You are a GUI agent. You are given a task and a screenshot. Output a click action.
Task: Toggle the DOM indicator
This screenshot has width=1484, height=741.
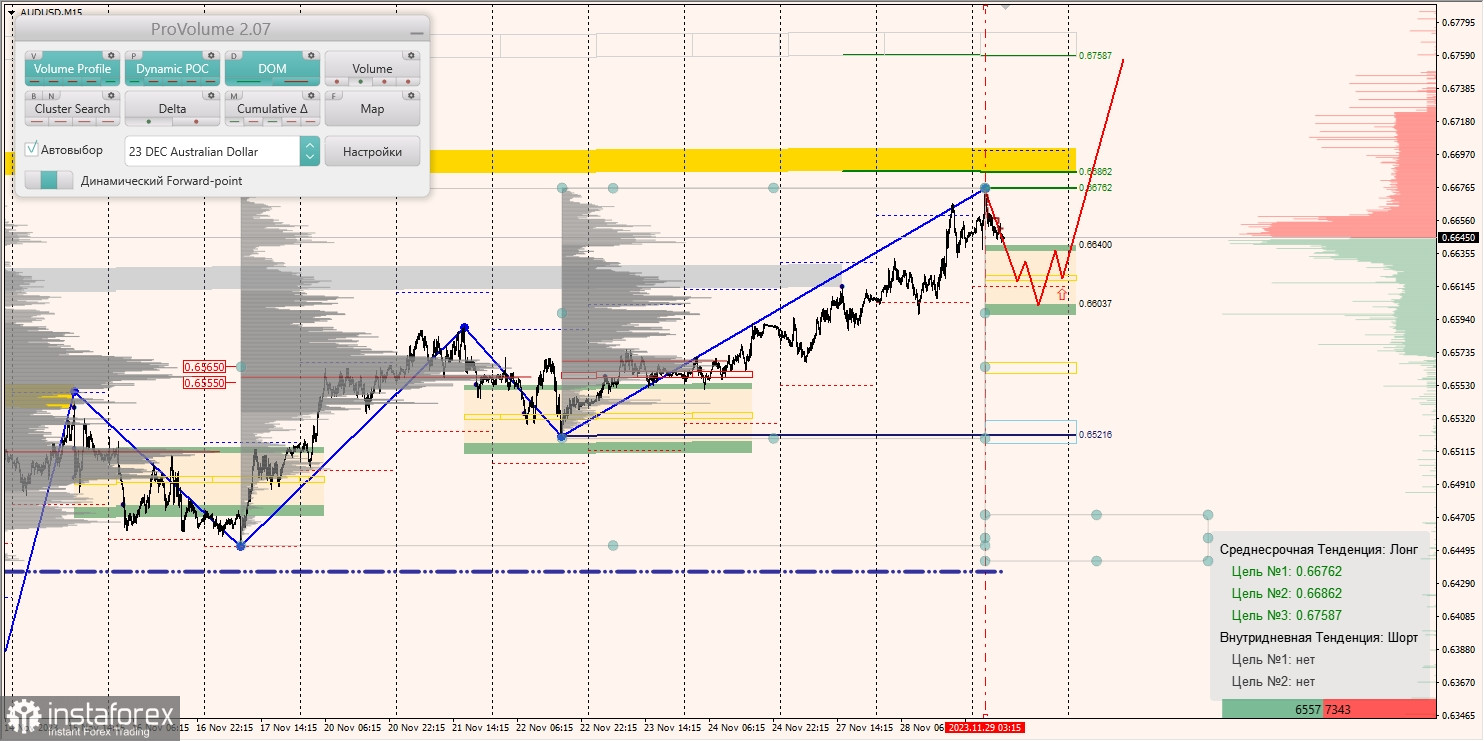point(272,69)
